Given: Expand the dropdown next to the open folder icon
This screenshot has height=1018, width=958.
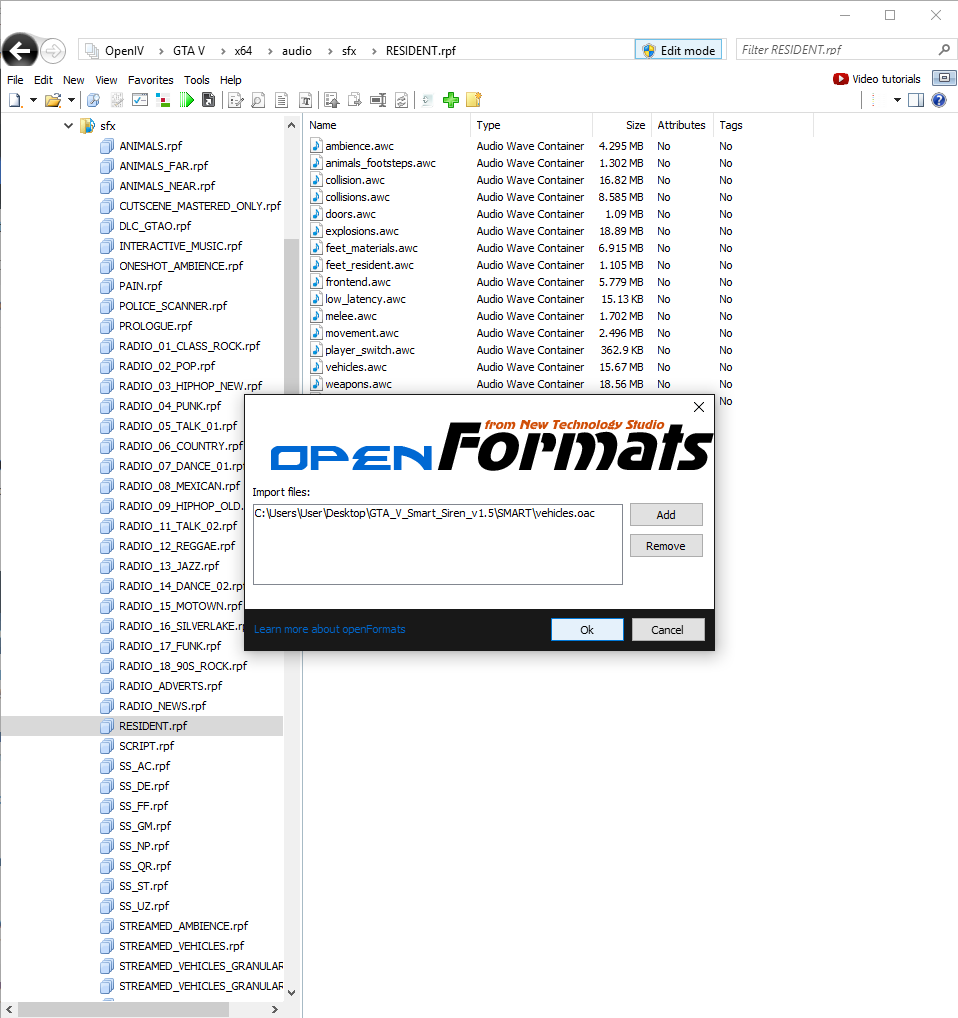Looking at the screenshot, I should (x=71, y=100).
